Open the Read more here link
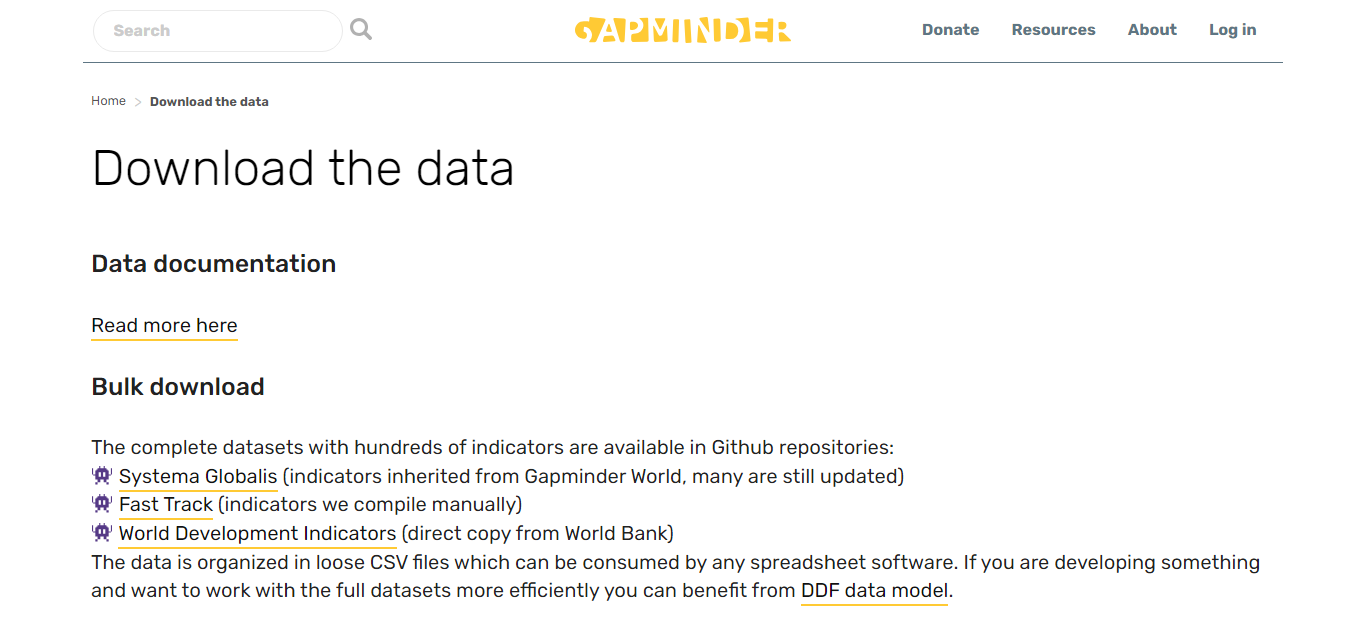Screen dimensions: 1366x629 tap(164, 326)
